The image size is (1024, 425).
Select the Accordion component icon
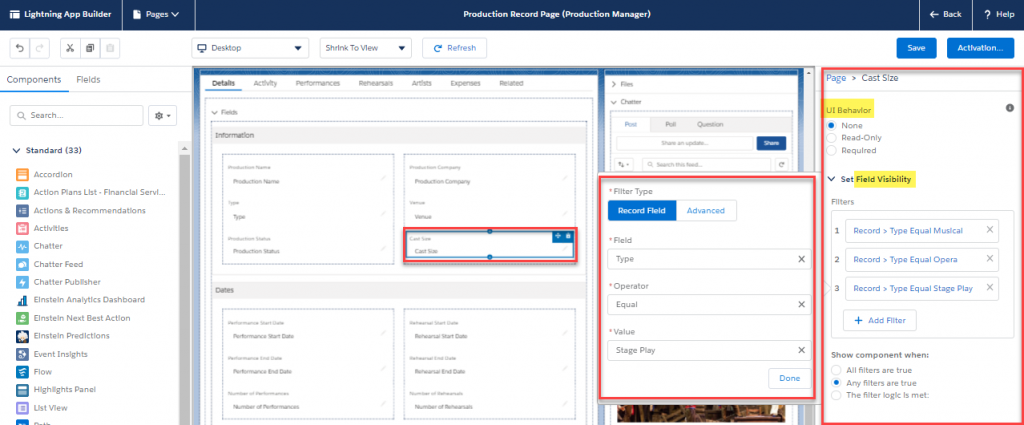point(22,174)
